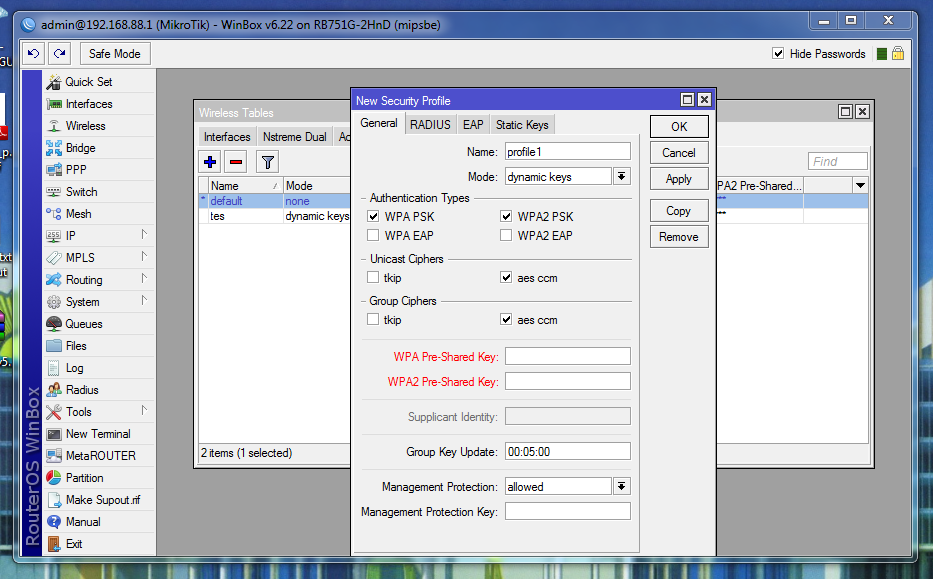This screenshot has height=579, width=933.
Task: Expand the Routing submenu
Action: point(144,278)
